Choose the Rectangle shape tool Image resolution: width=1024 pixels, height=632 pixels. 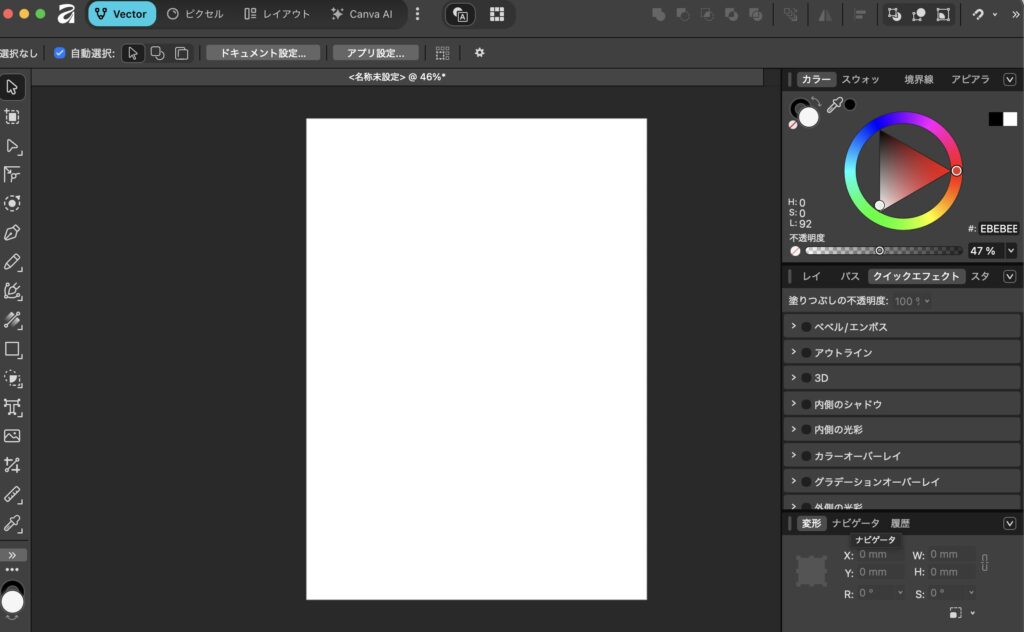[12, 349]
